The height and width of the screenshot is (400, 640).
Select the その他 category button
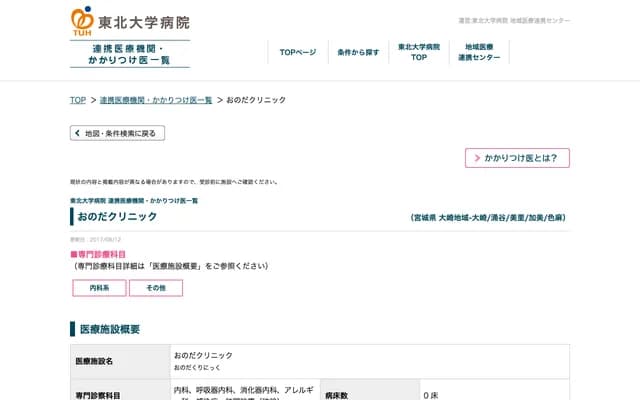click(156, 288)
